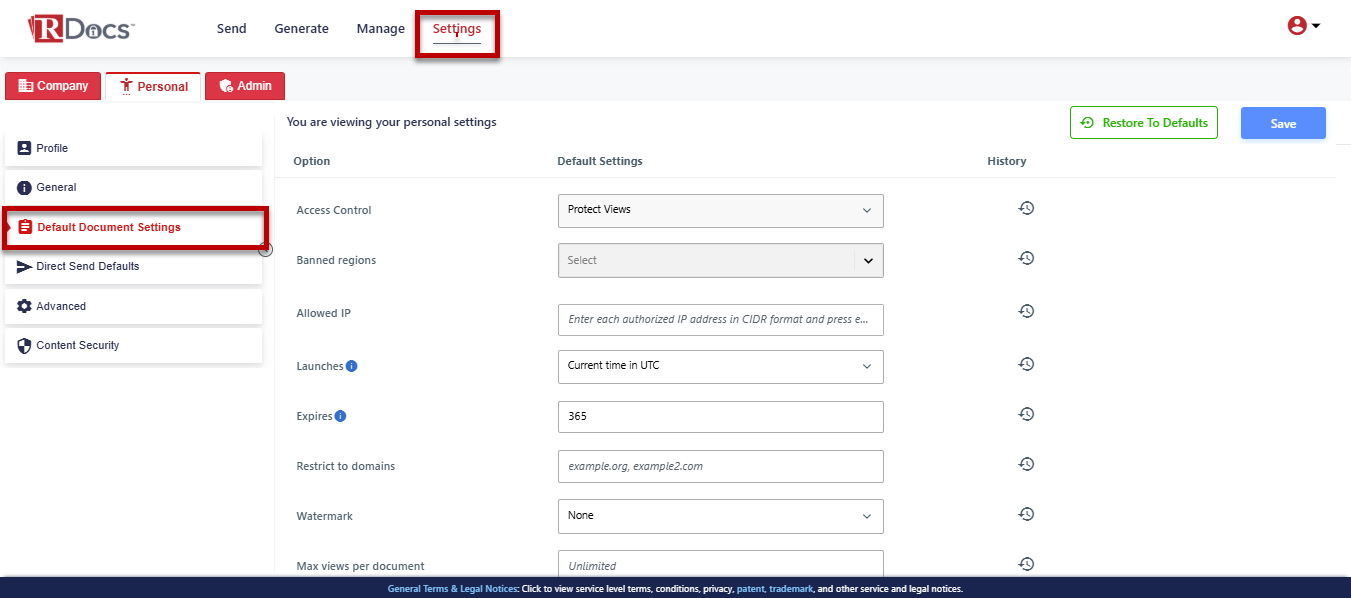Click the history icon for Banned regions

1026,258
